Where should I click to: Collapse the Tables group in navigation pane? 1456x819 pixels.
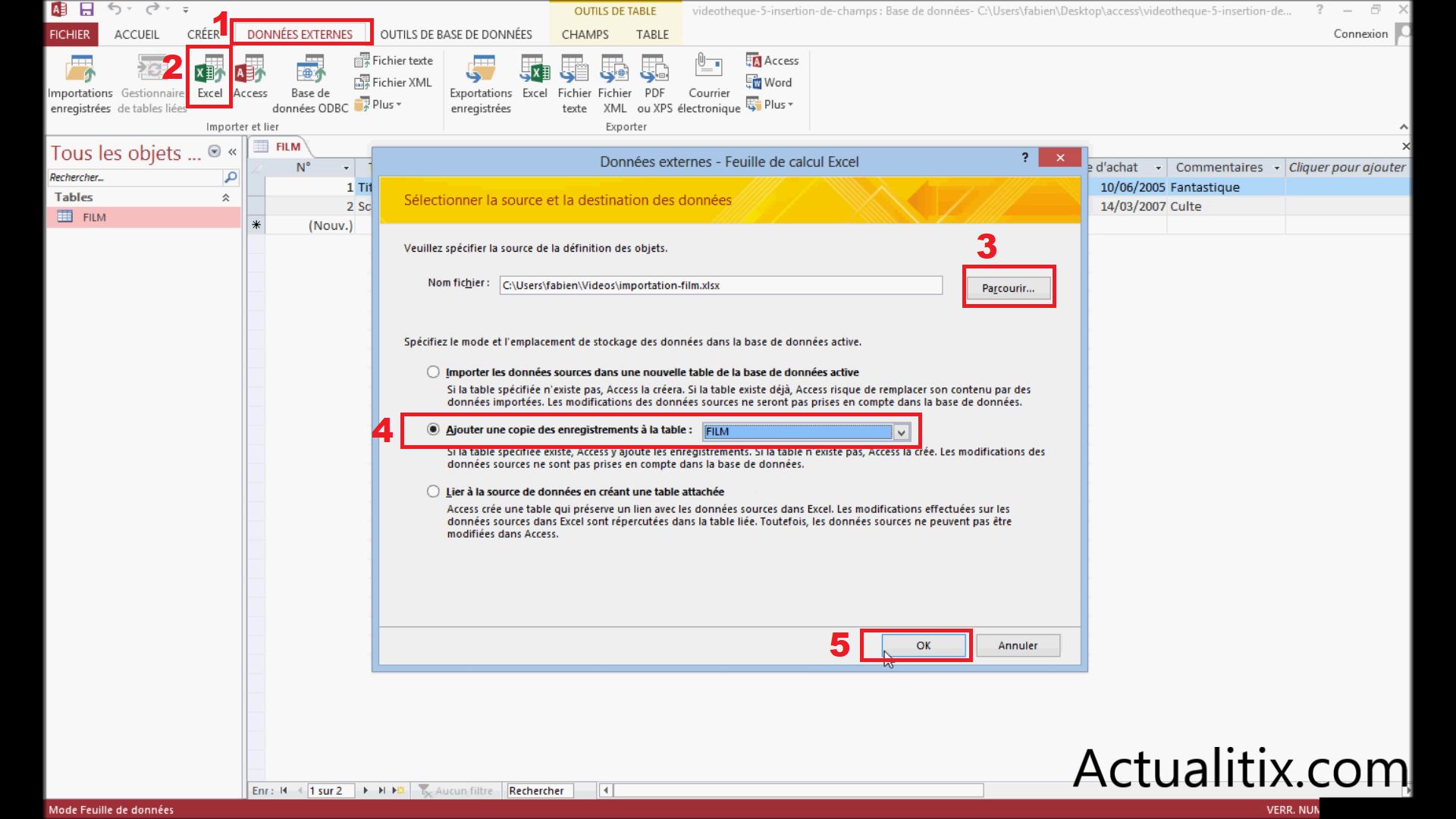(225, 197)
